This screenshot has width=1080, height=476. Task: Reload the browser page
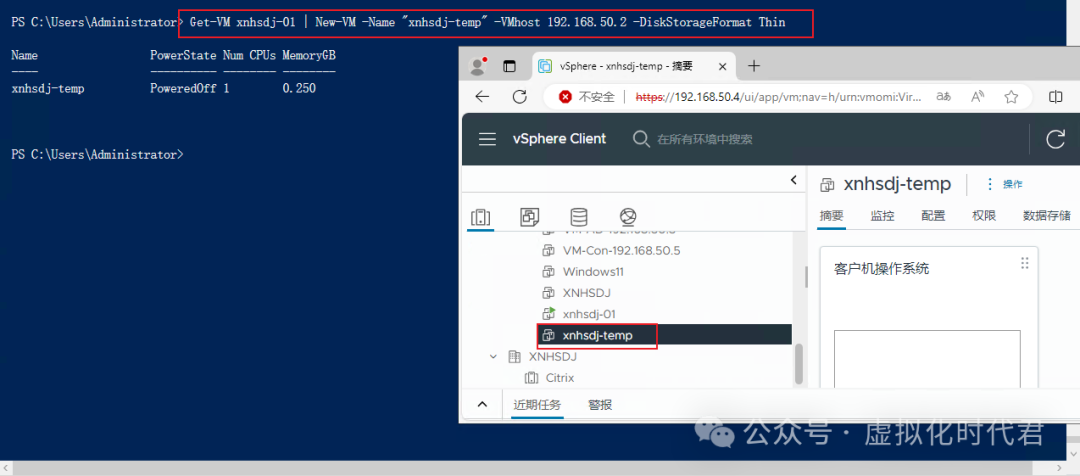520,97
